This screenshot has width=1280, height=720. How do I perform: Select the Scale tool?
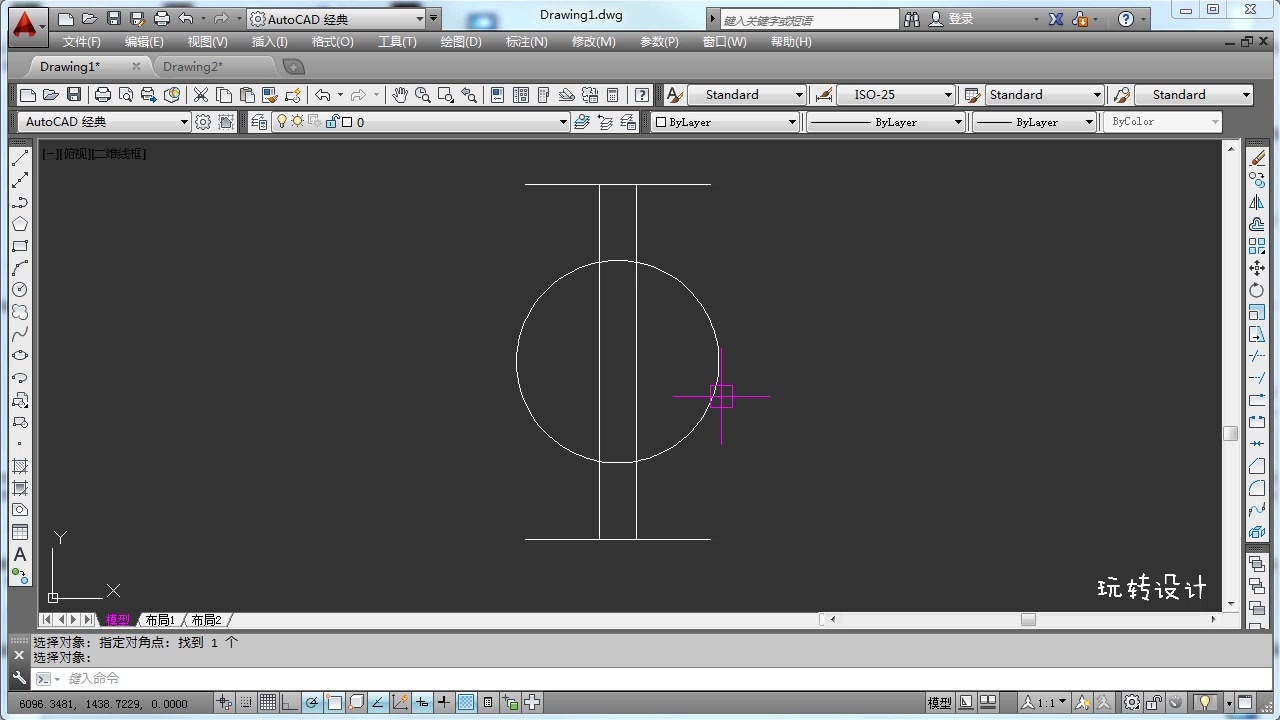pyautogui.click(x=1257, y=312)
